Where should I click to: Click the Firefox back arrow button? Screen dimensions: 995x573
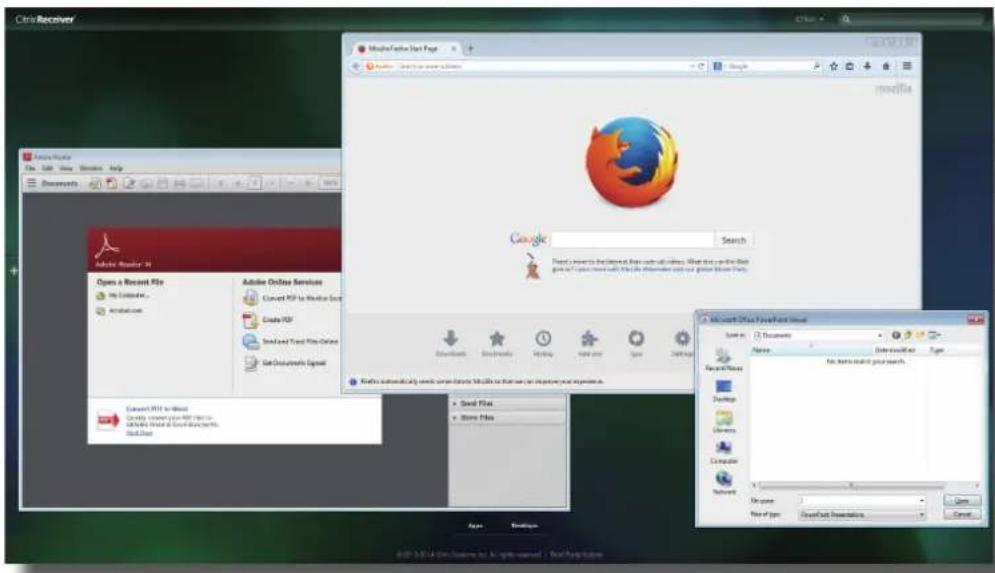356,66
